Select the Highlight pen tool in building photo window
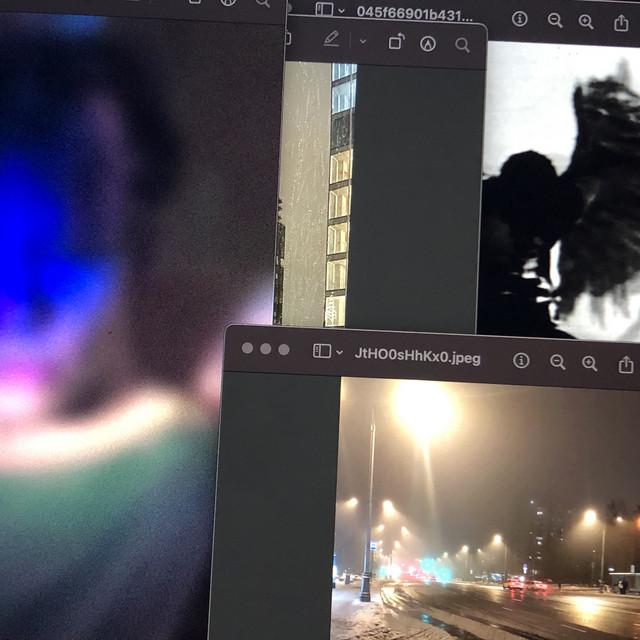This screenshot has height=640, width=640. click(x=331, y=39)
